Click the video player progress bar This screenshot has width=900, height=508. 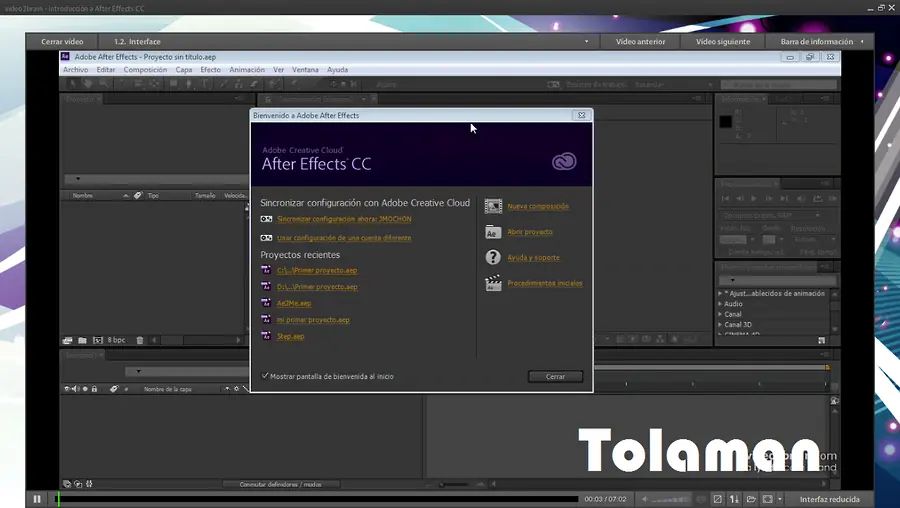tap(317, 499)
